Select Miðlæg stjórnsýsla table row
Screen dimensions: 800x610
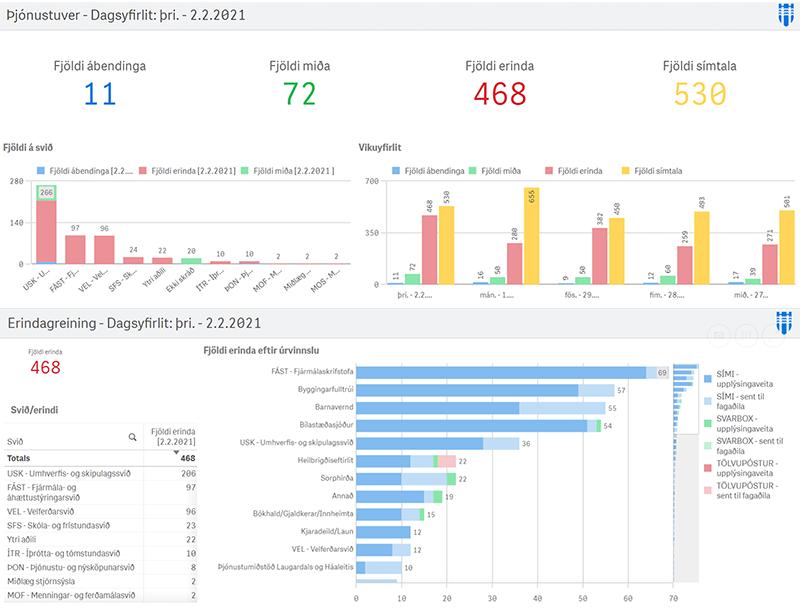pyautogui.click(x=101, y=581)
